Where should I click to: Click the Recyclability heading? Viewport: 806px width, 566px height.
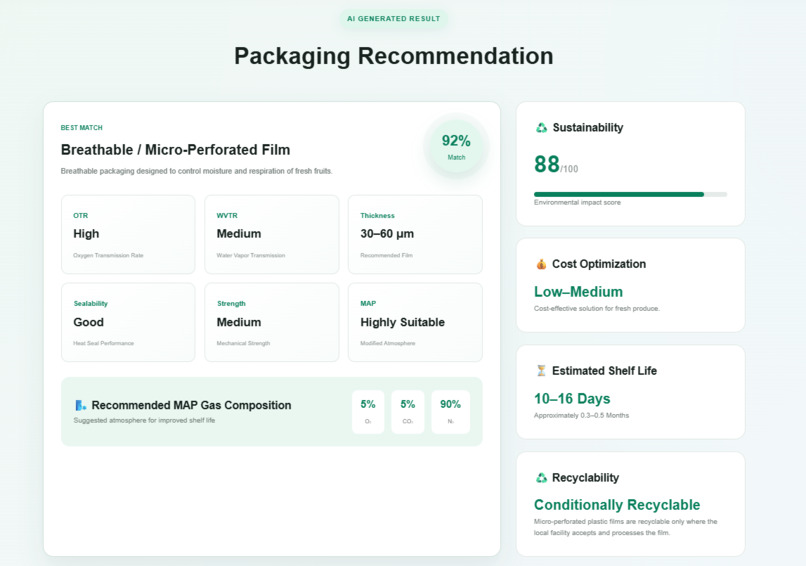585,478
